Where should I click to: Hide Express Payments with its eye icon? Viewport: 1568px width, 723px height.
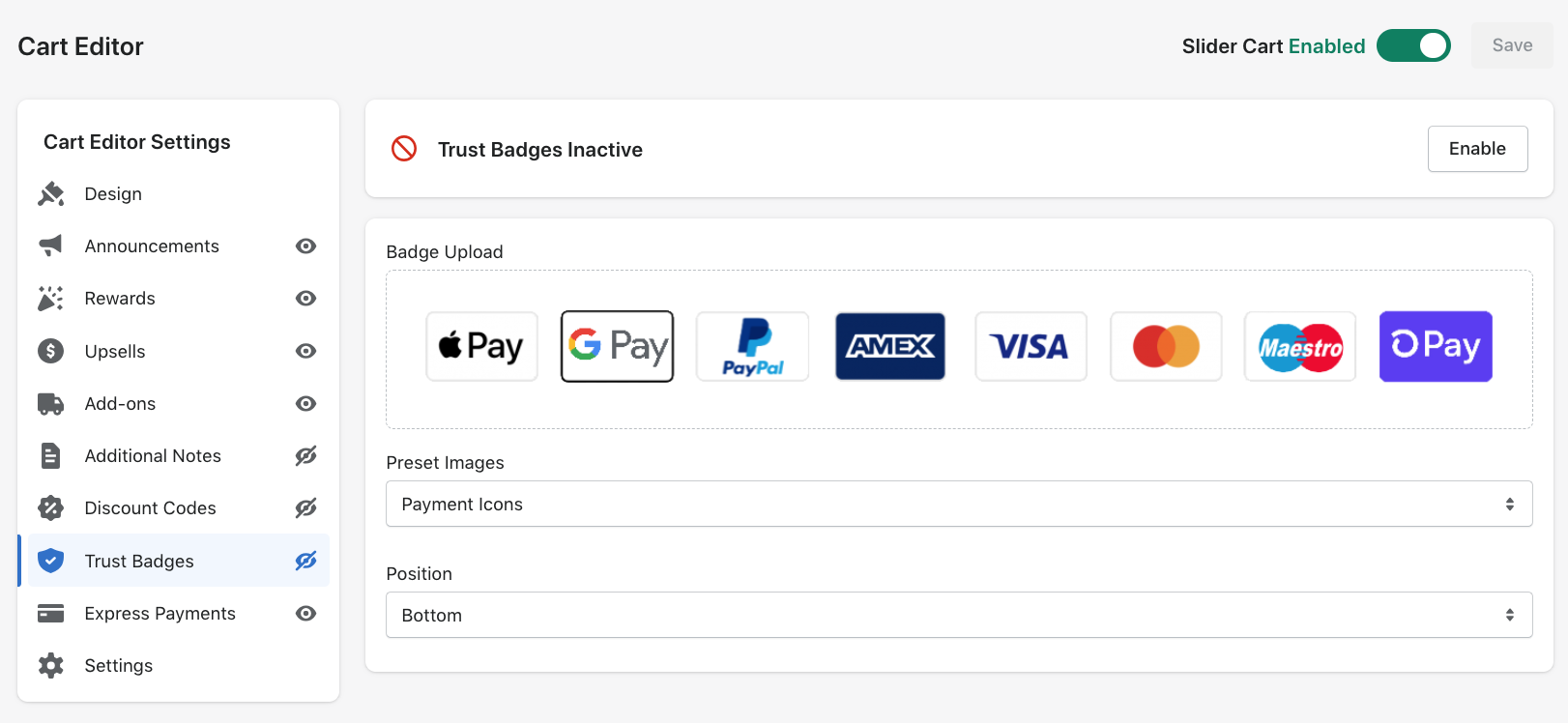pos(306,614)
